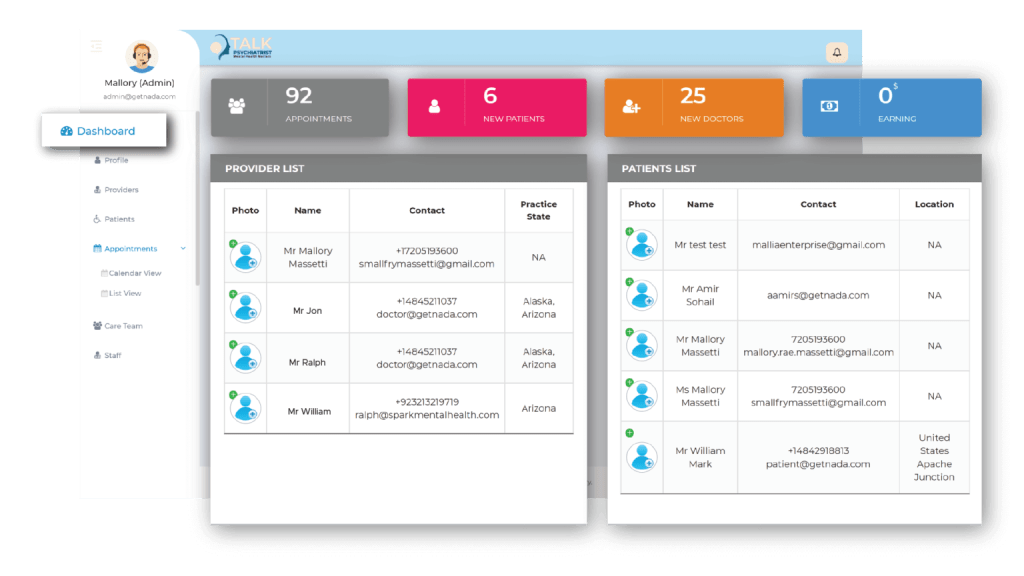Click the notification bell icon
1024x576 pixels.
[x=837, y=52]
